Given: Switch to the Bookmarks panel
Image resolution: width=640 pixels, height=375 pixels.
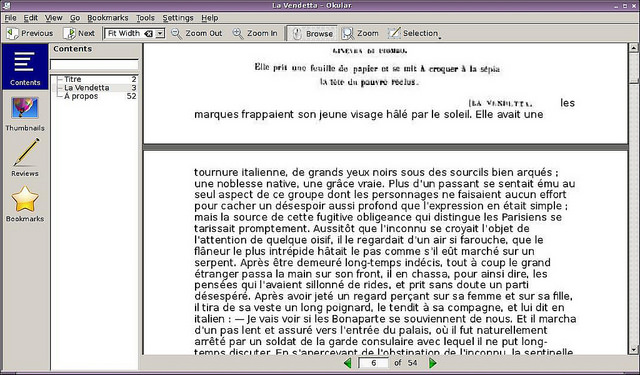Looking at the screenshot, I should (25, 204).
